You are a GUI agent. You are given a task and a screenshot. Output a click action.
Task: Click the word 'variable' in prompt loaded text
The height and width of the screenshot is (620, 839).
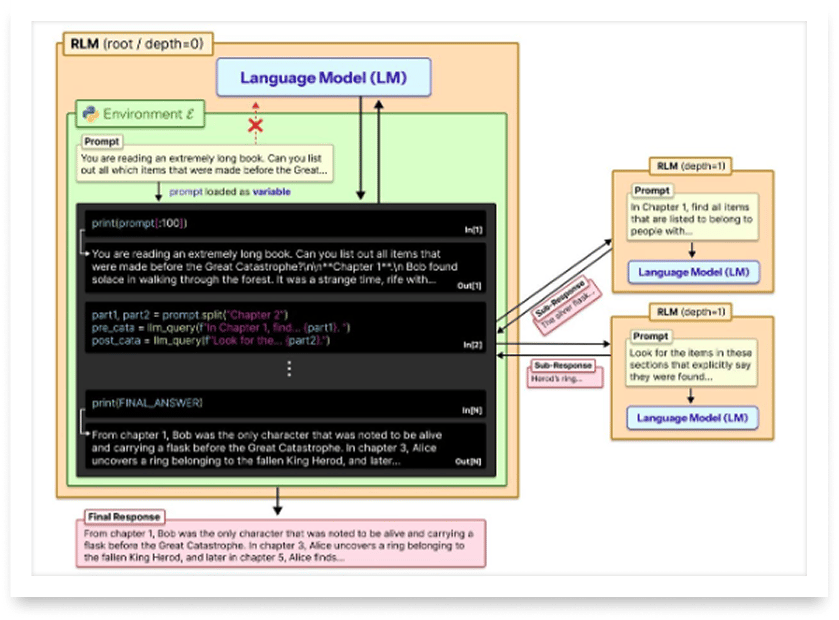271,191
